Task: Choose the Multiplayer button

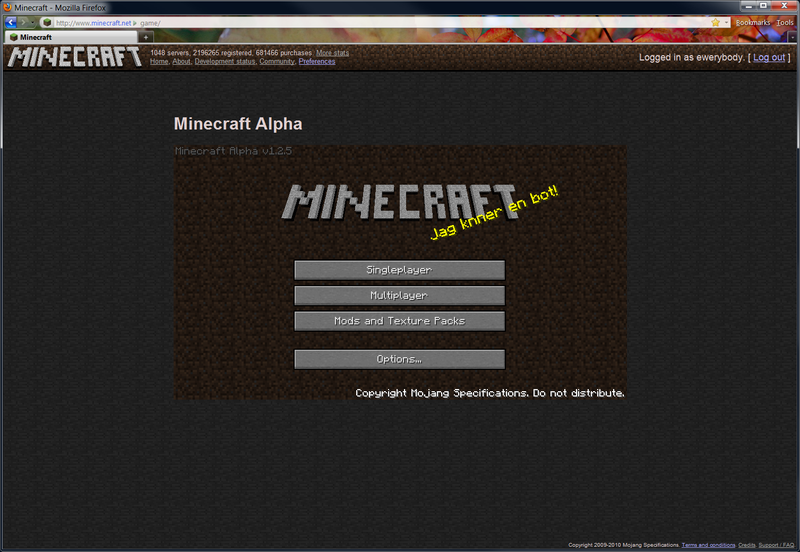Action: pos(399,295)
